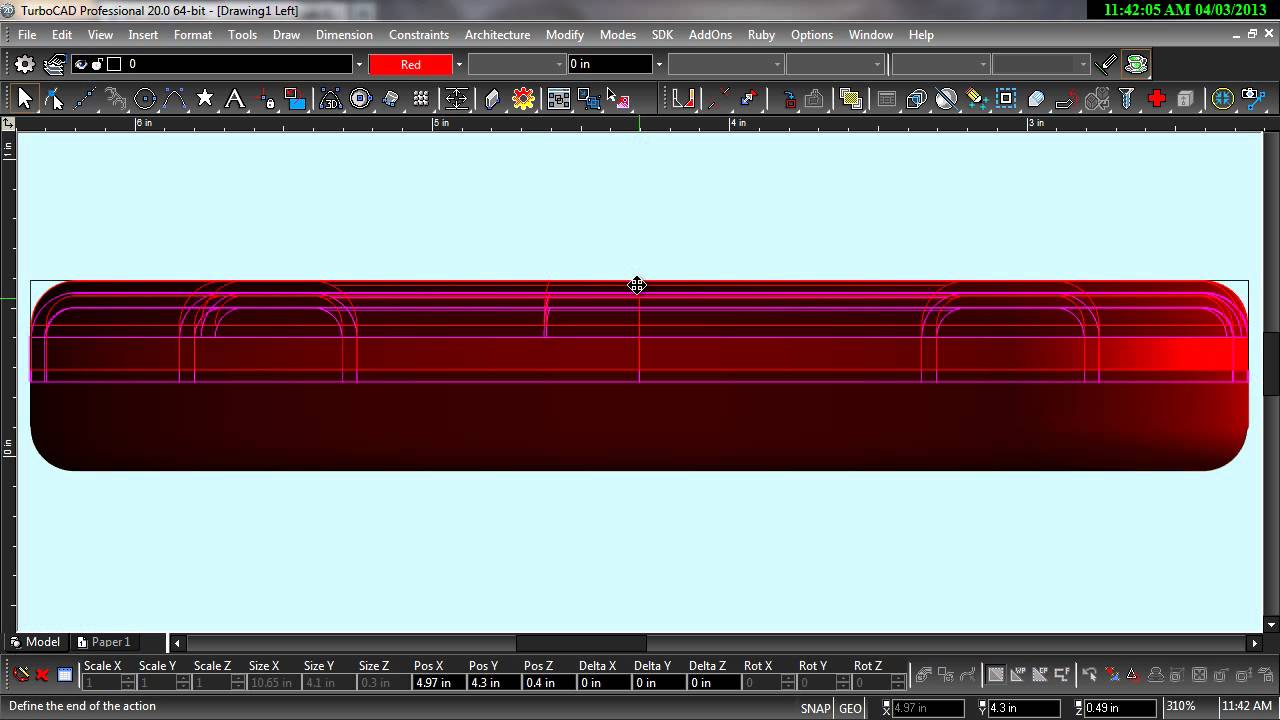This screenshot has width=1280, height=720.
Task: Open the Ruby menu
Action: [x=761, y=34]
